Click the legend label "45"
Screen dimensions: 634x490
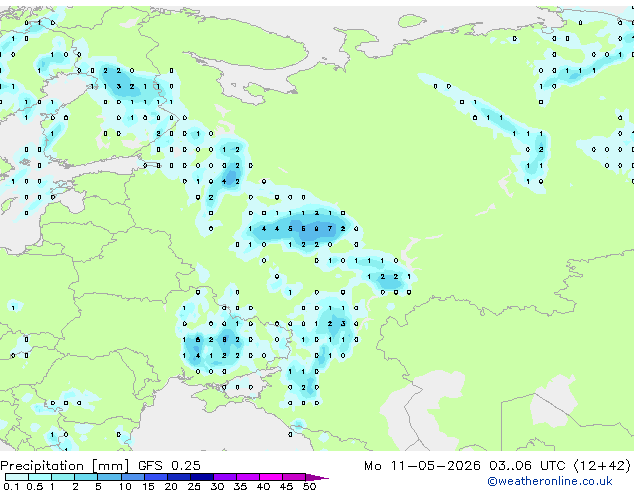286,486
